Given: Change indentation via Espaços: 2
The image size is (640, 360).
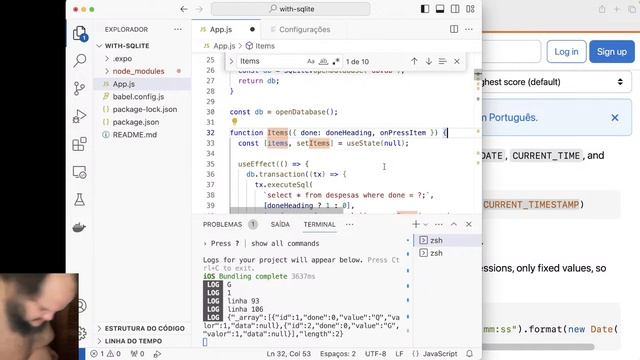Looking at the screenshot, I should (338, 354).
